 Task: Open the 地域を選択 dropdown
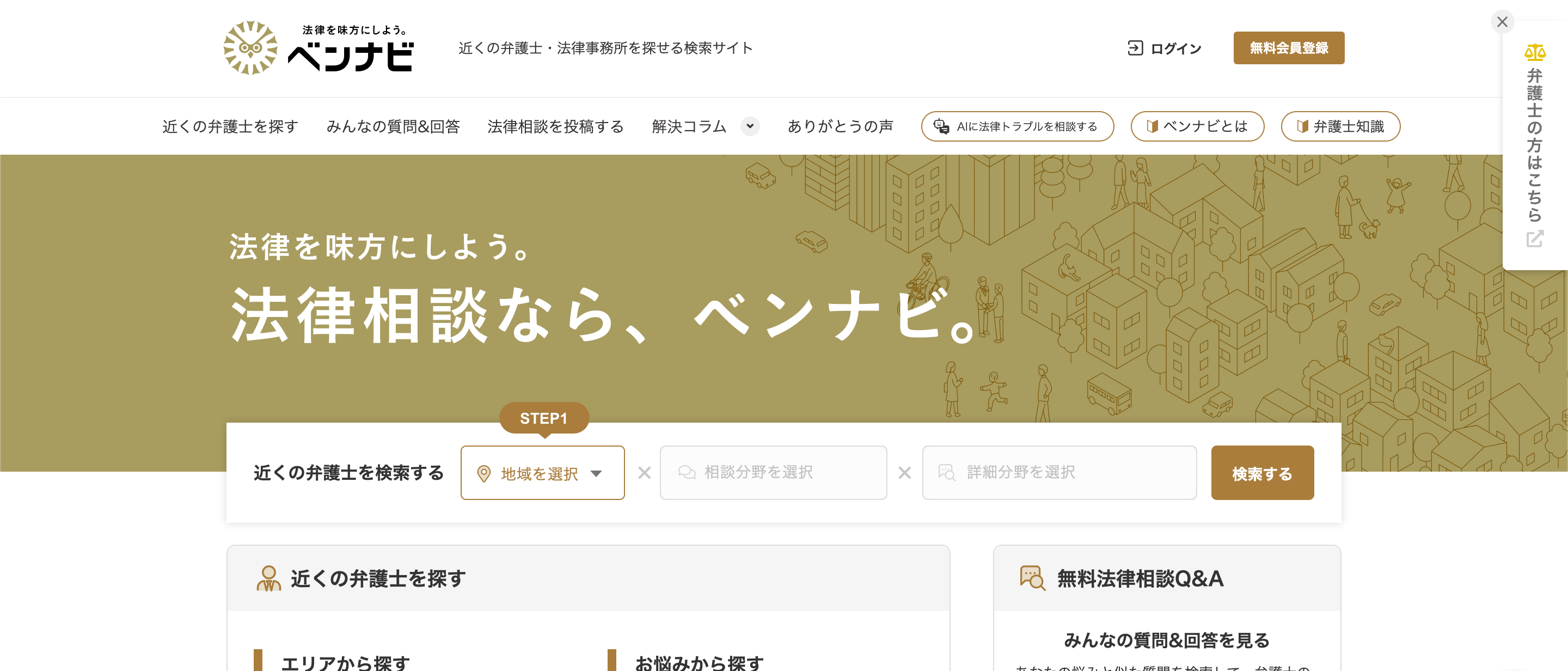coord(542,473)
